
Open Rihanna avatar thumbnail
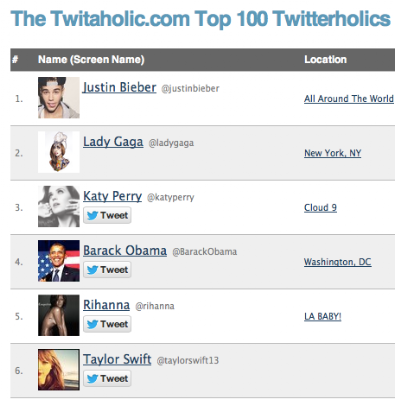(x=59, y=315)
